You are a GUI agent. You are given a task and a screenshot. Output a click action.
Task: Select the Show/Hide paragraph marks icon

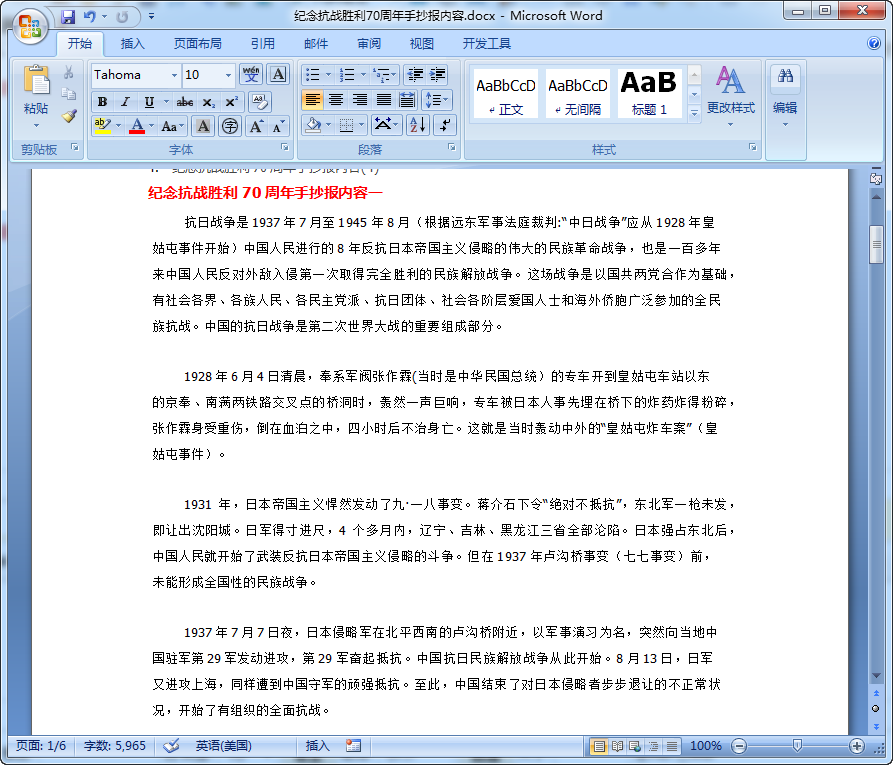tap(443, 124)
